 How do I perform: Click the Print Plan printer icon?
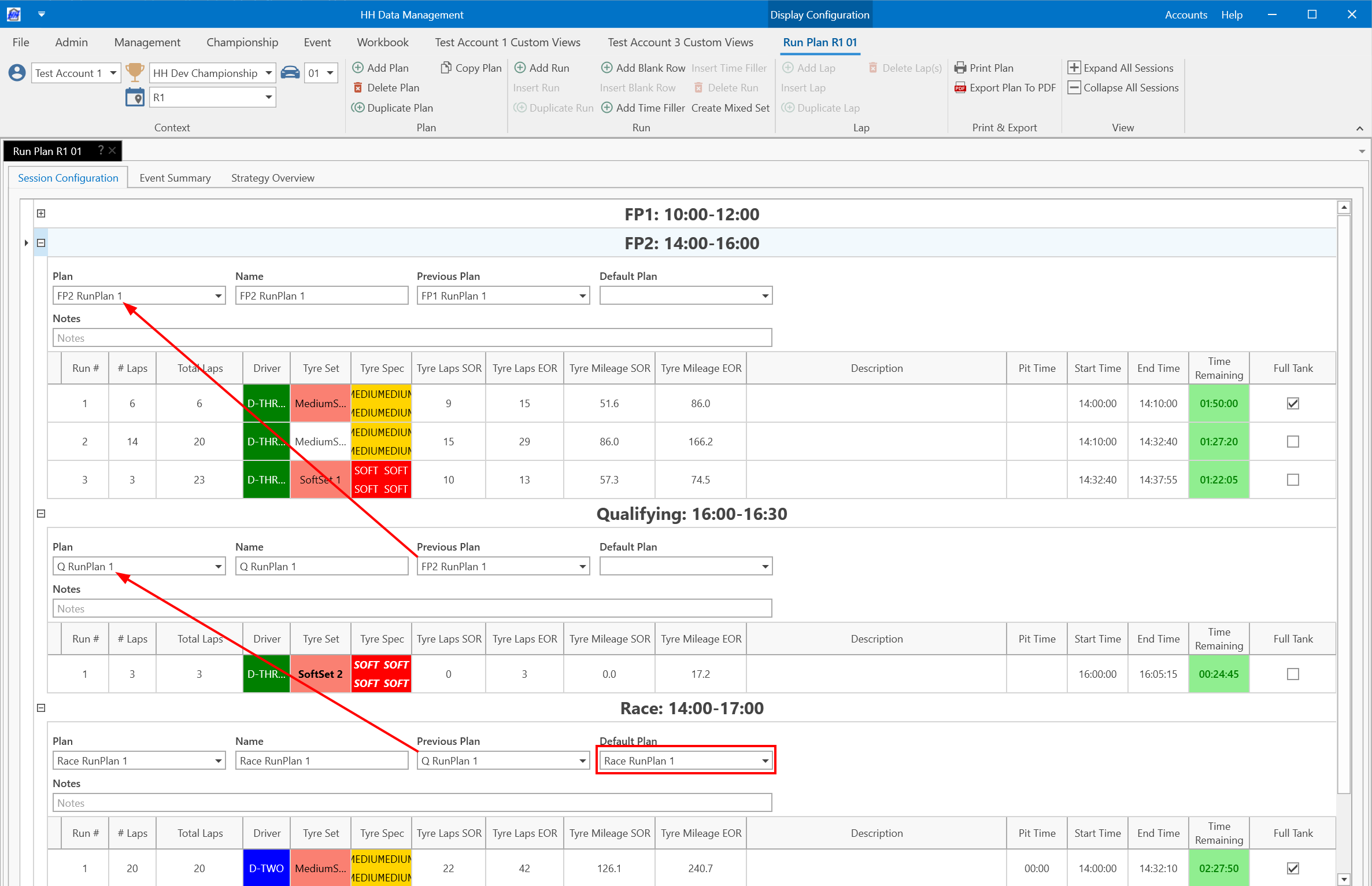(x=960, y=68)
